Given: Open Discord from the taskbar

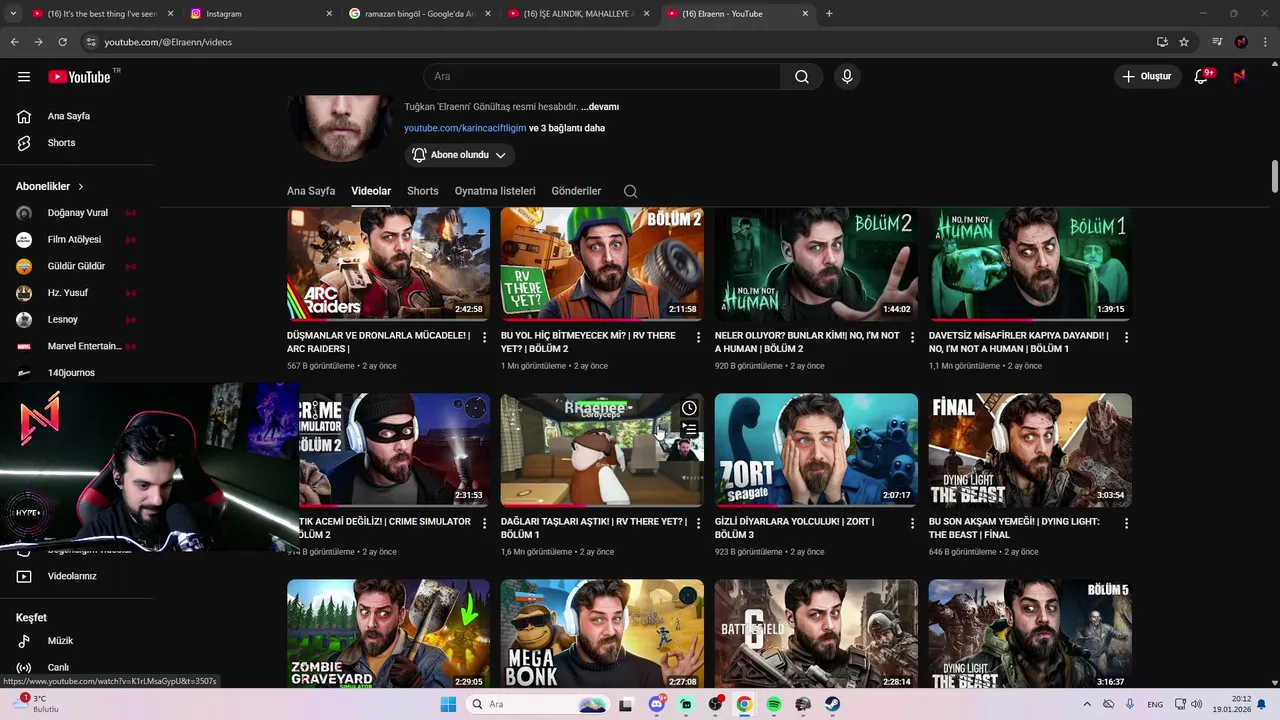Looking at the screenshot, I should click(x=657, y=704).
